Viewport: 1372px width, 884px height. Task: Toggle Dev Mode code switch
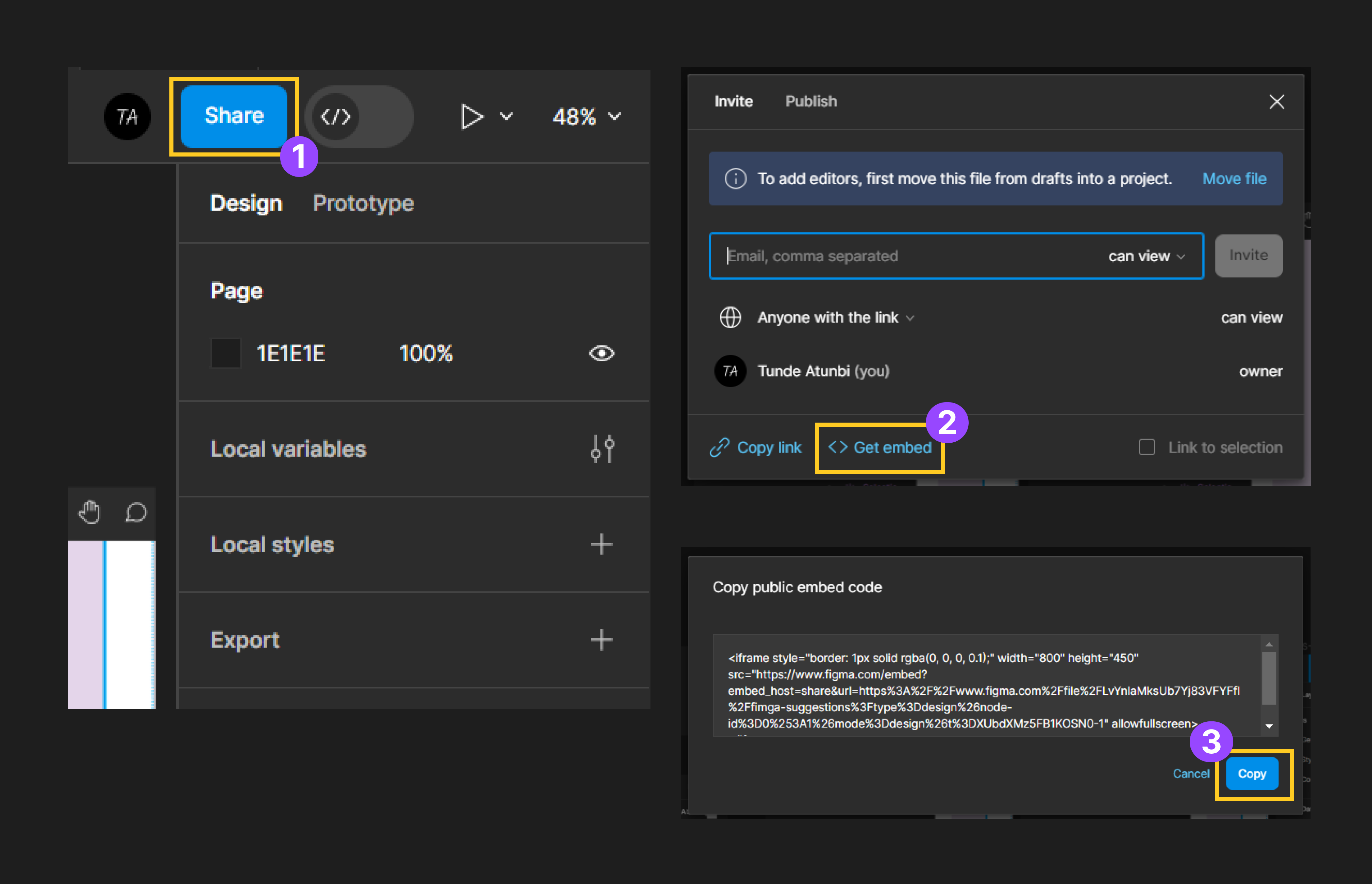359,116
